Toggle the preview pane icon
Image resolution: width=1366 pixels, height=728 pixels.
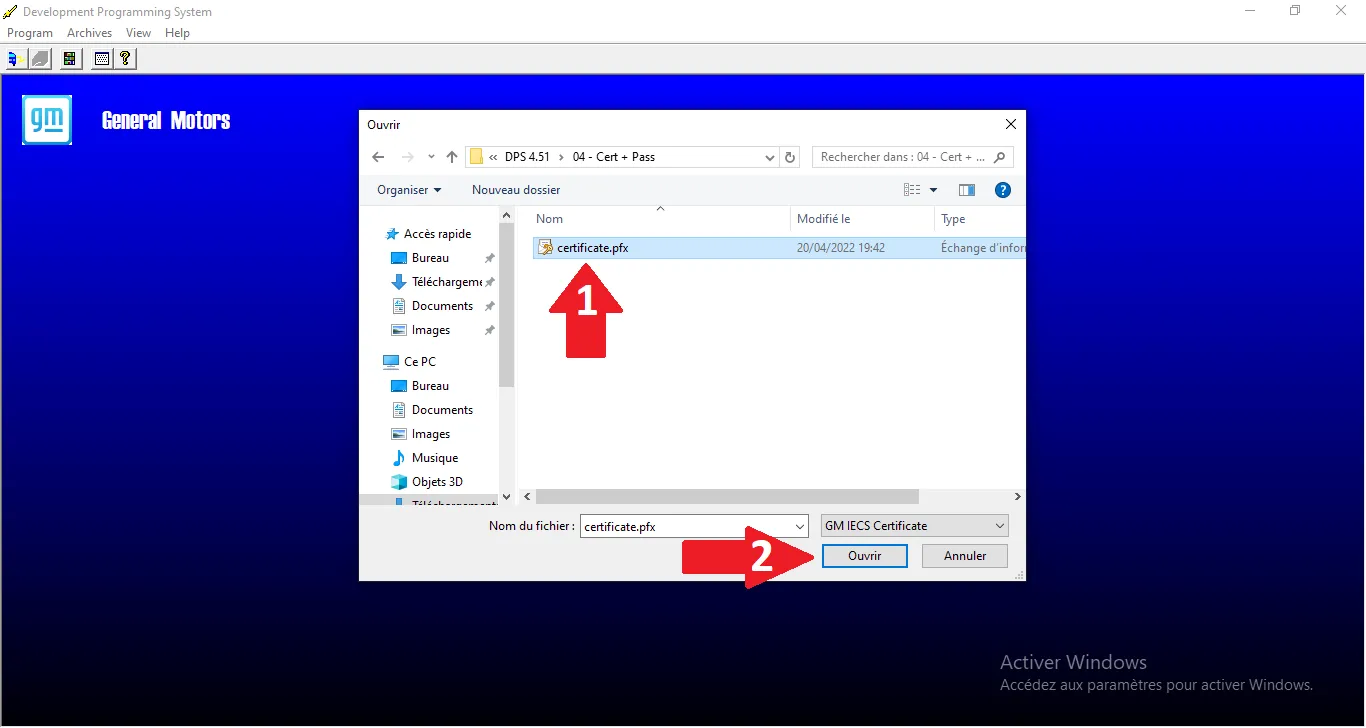[966, 190]
